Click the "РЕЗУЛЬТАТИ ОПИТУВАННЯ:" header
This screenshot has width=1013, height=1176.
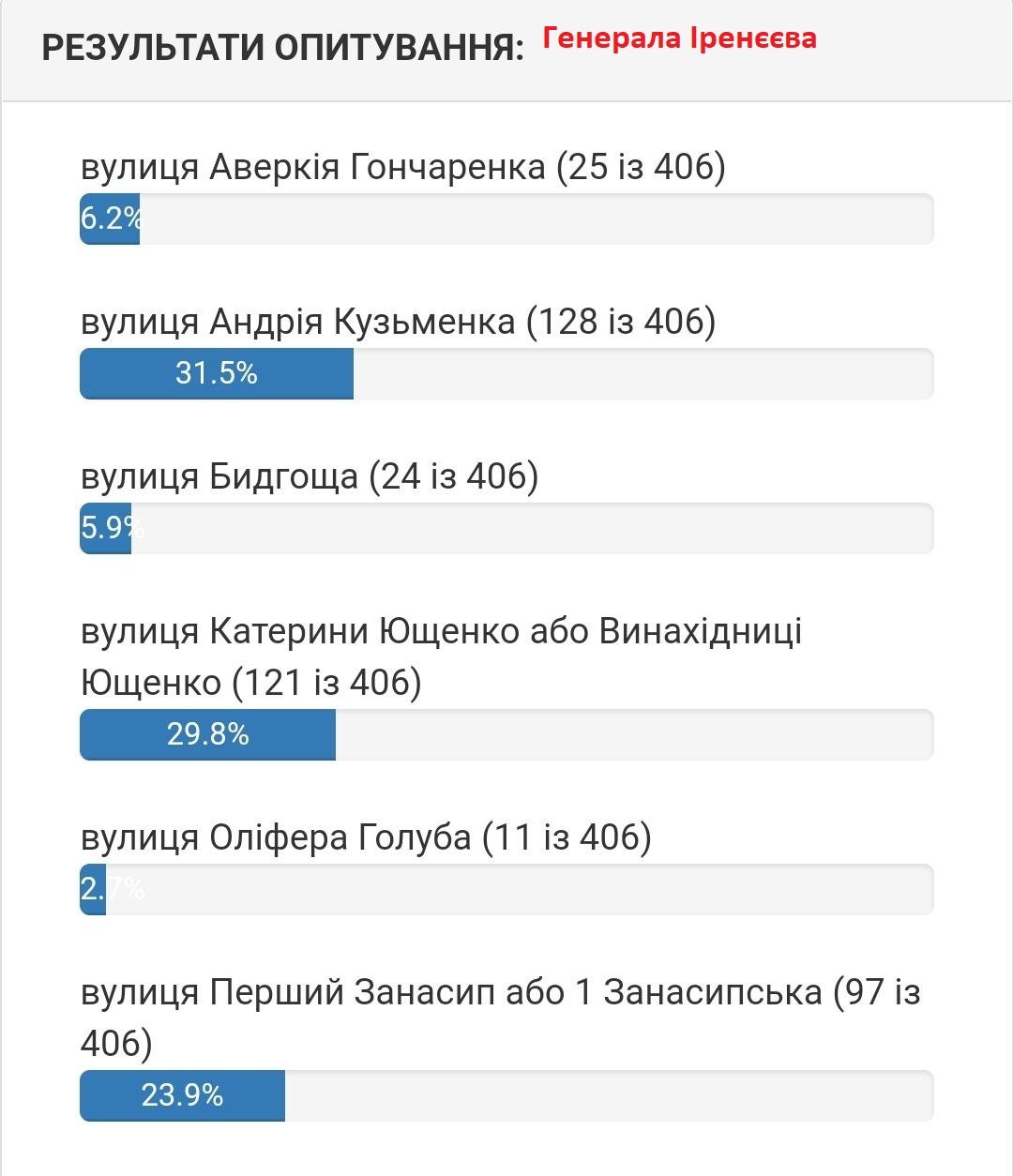tap(282, 47)
